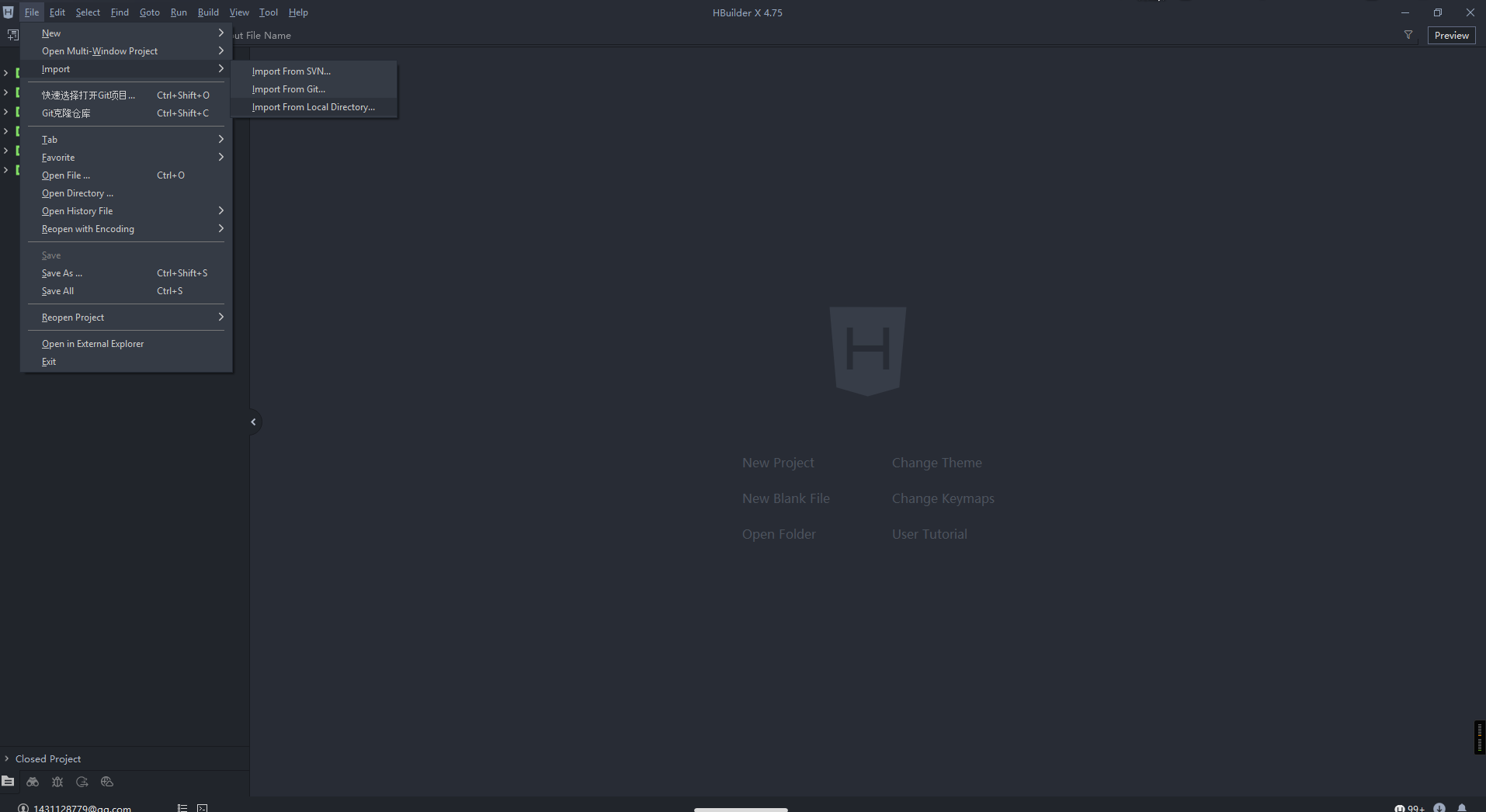Expand the New submenu
Screen dimensions: 1486x812
coord(126,33)
